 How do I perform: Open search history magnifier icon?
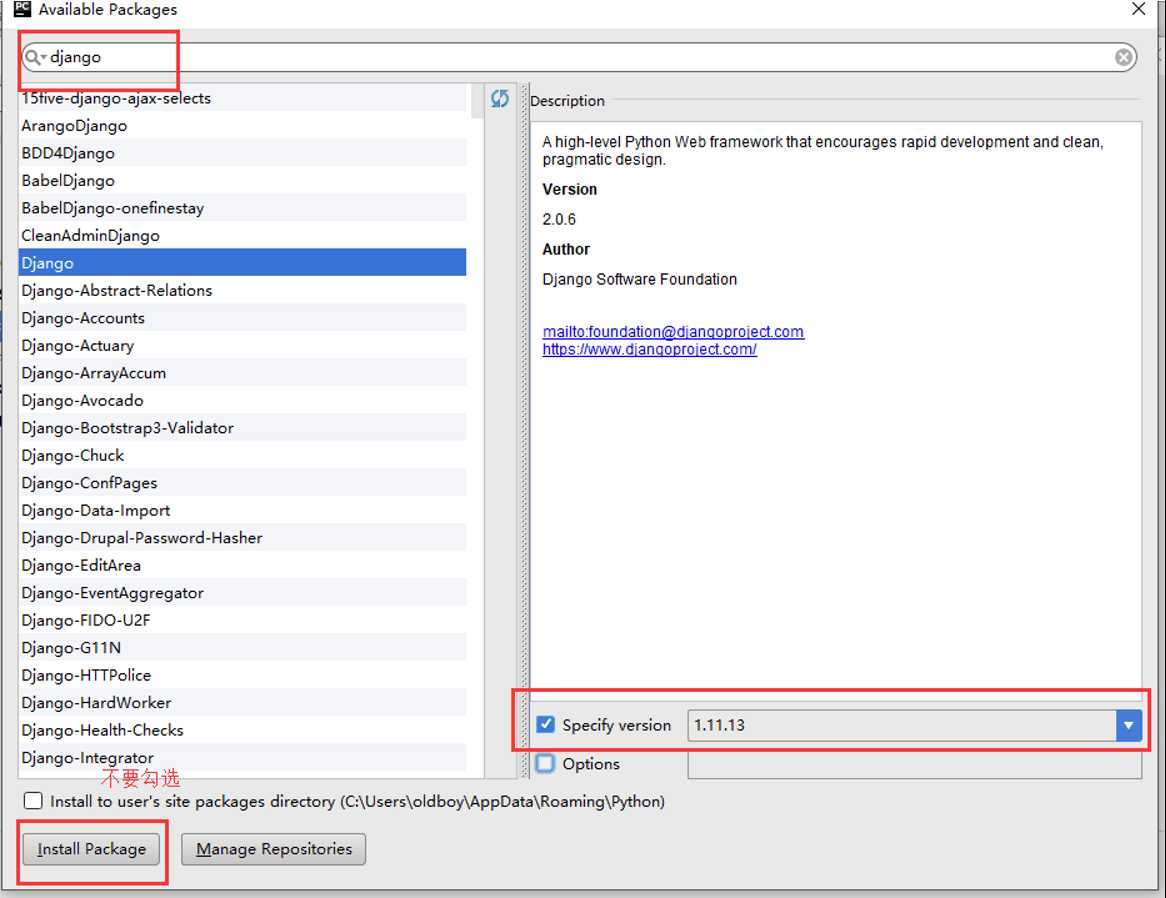pyautogui.click(x=34, y=57)
